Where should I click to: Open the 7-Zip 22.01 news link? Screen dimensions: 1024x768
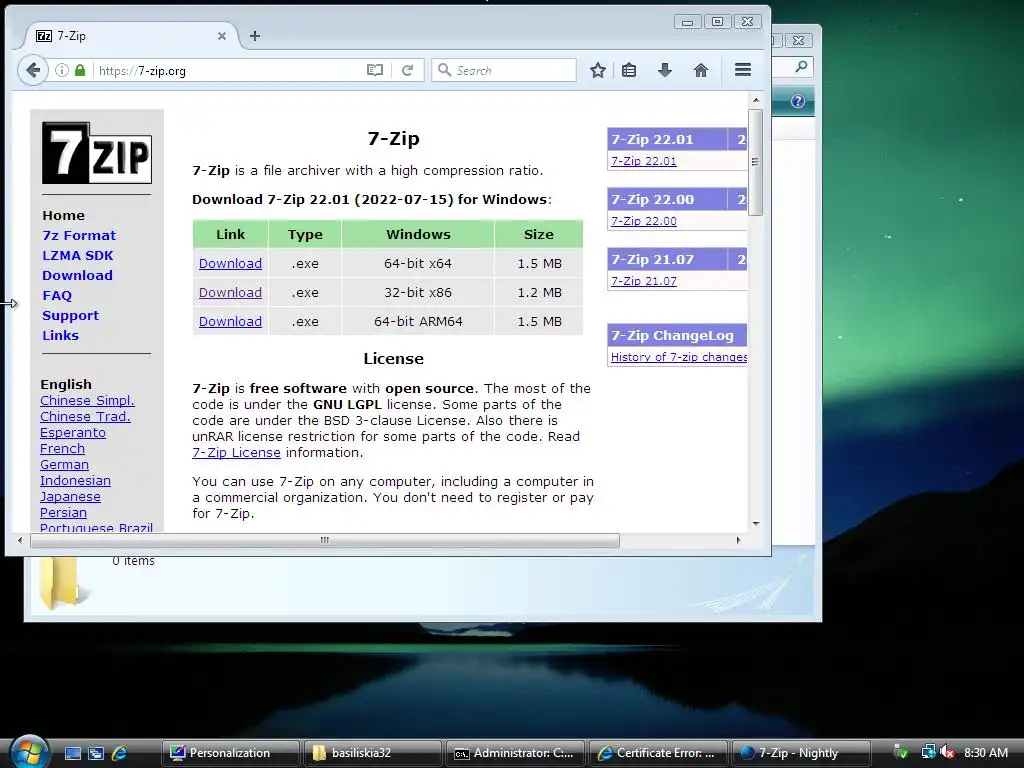click(643, 161)
